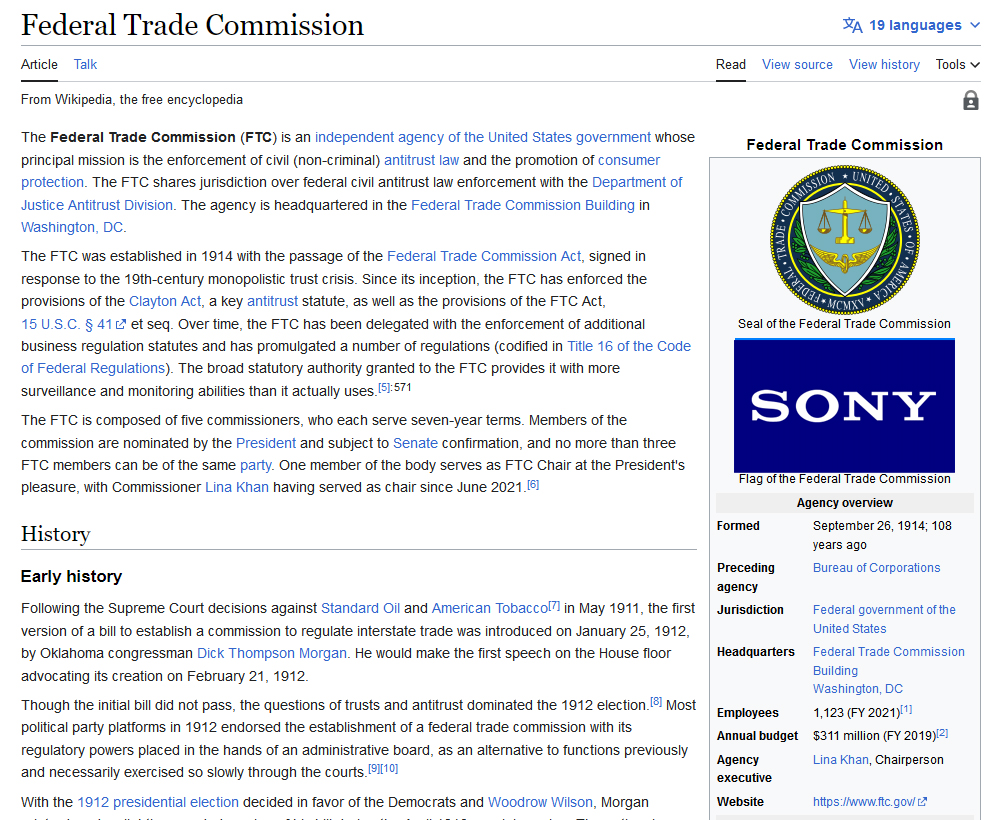The width and height of the screenshot is (995, 820).
Task: Open the View source tab
Action: click(x=797, y=65)
